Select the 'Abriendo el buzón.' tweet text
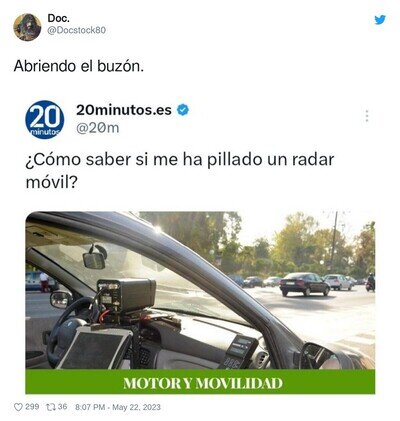Screen dimensions: 400x421 tap(79, 66)
